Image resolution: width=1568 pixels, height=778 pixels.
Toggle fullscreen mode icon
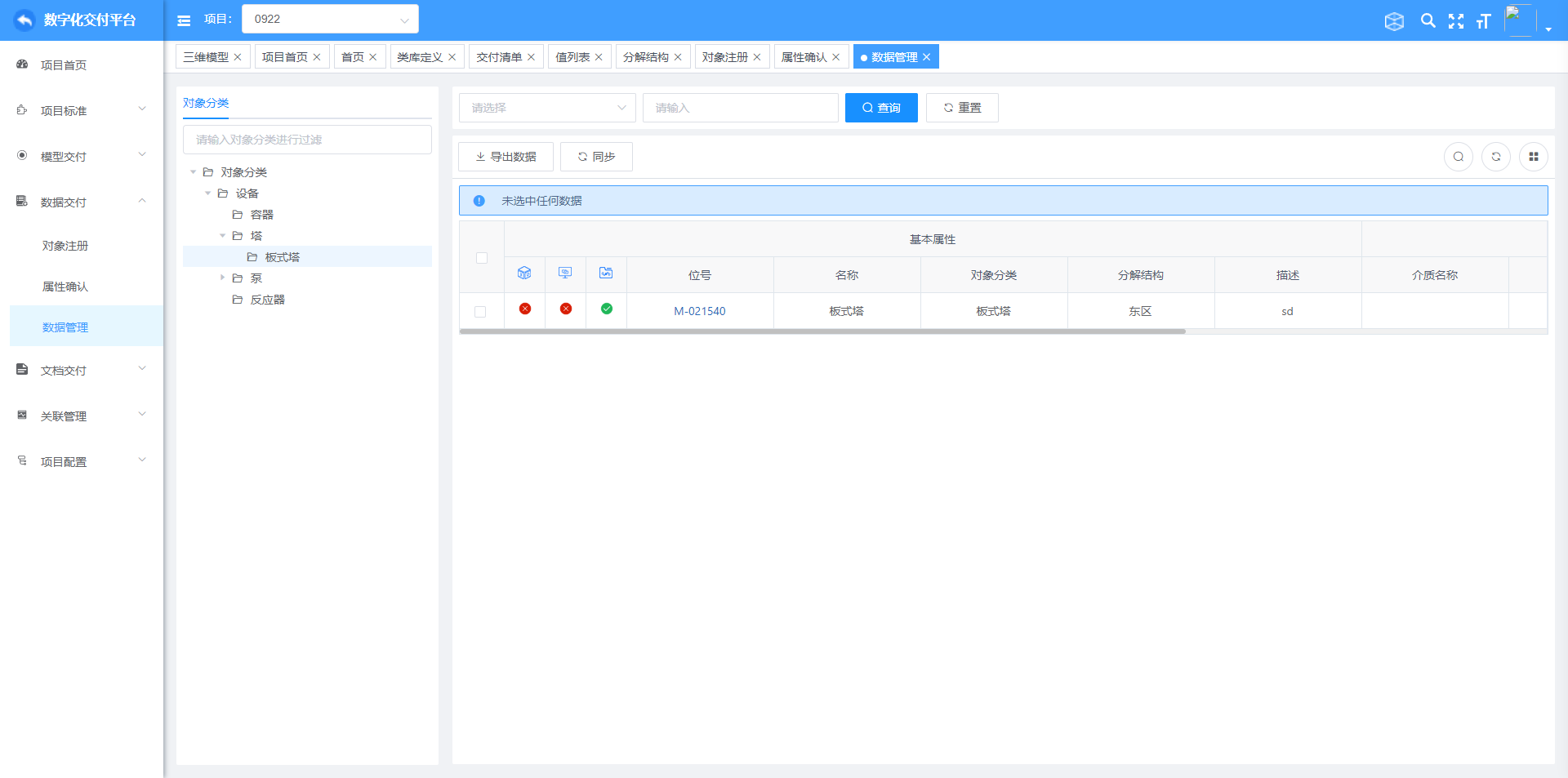1456,21
